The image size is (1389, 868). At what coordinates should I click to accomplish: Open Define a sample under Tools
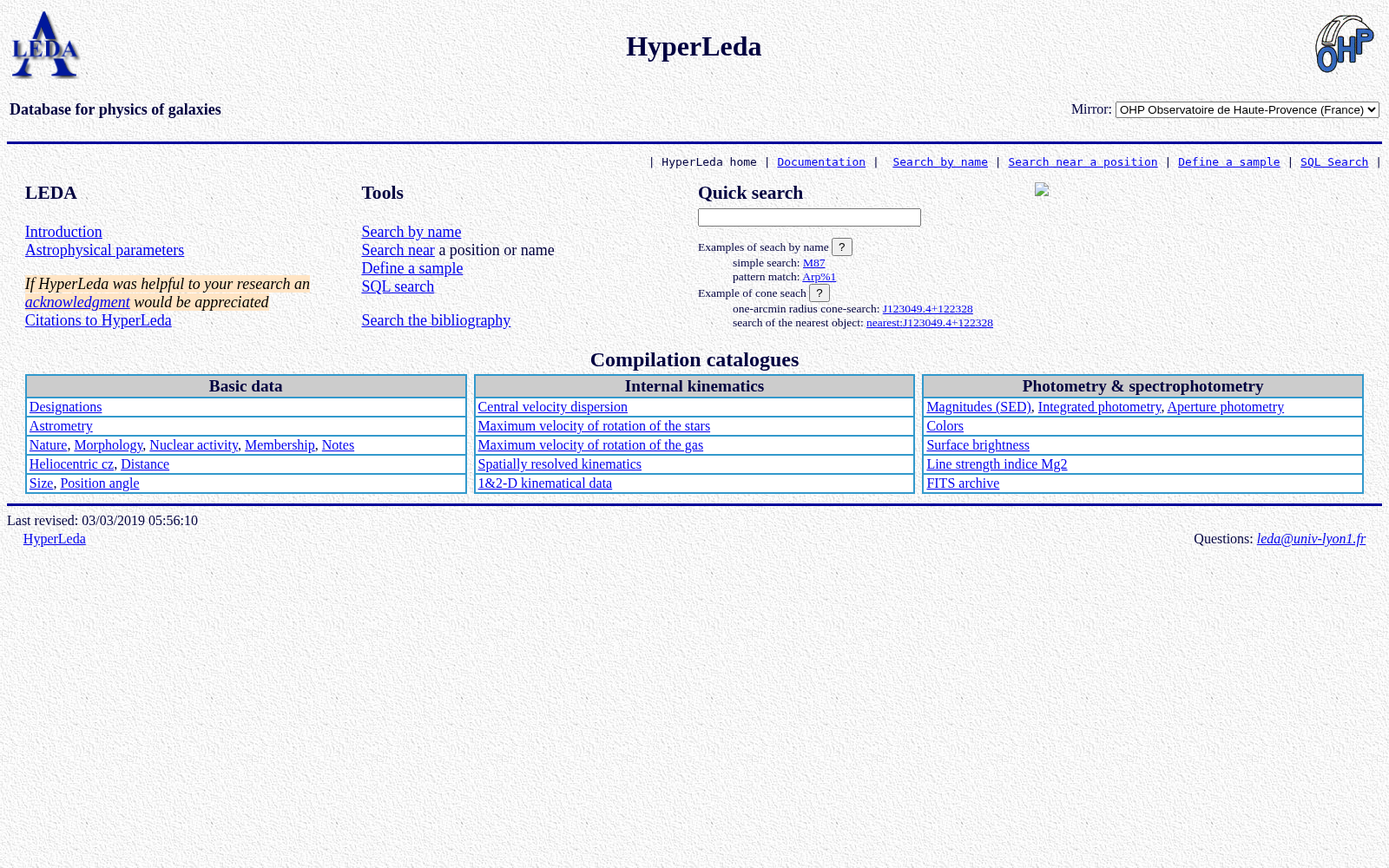click(x=412, y=268)
